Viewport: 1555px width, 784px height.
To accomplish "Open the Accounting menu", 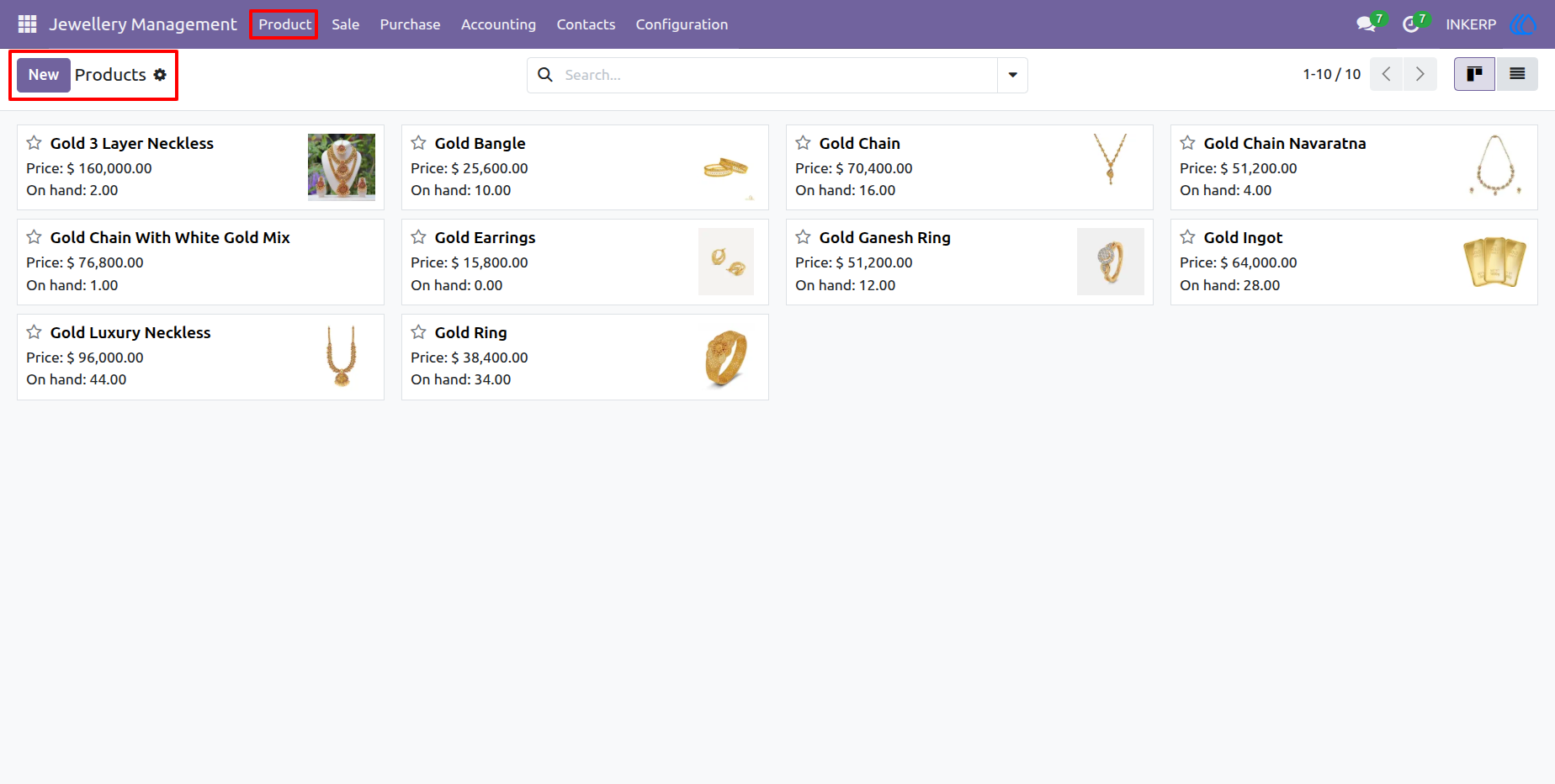I will pyautogui.click(x=498, y=24).
